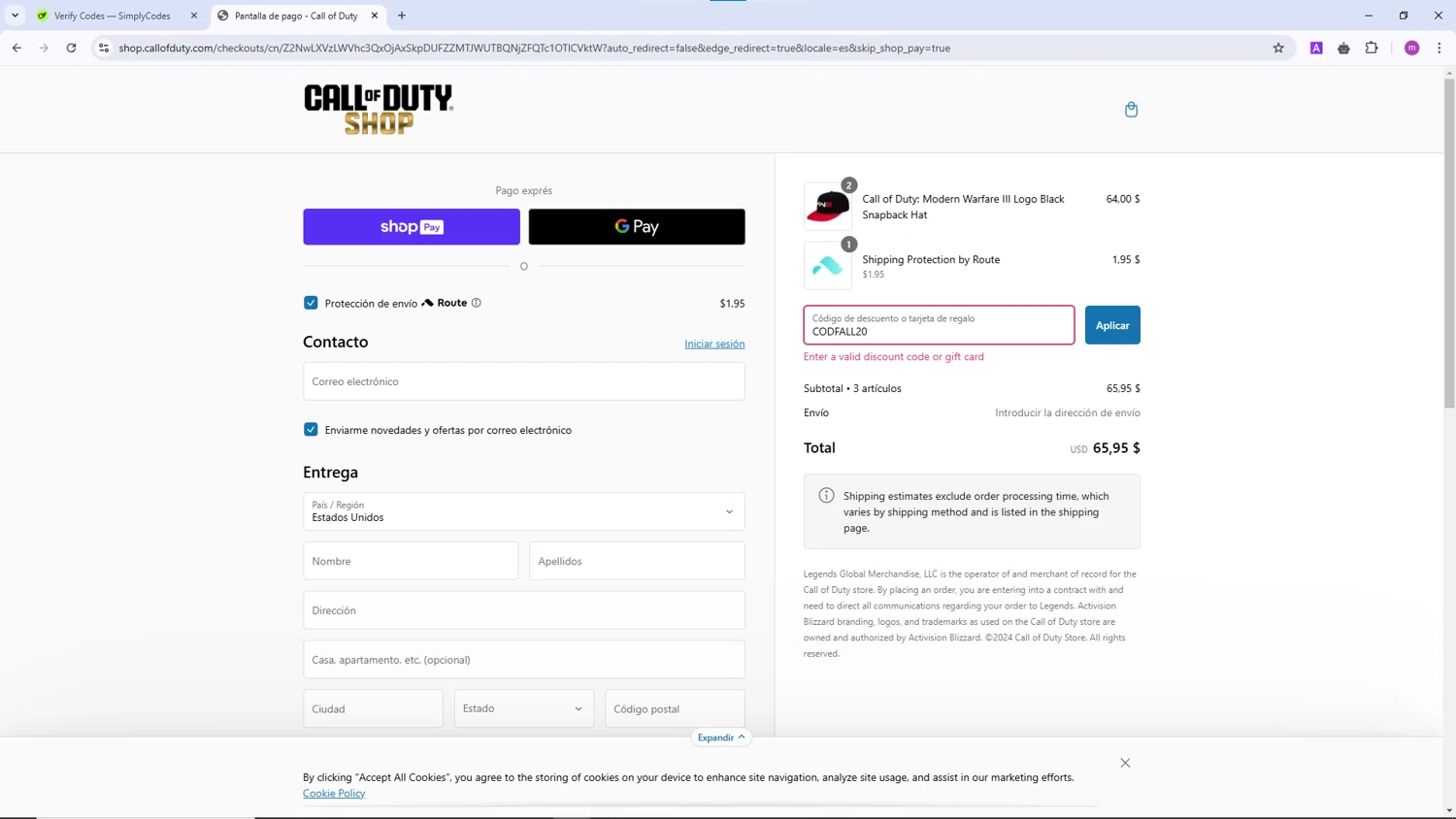Click the invalid discount code error message
The image size is (1456, 819).
[x=894, y=356]
